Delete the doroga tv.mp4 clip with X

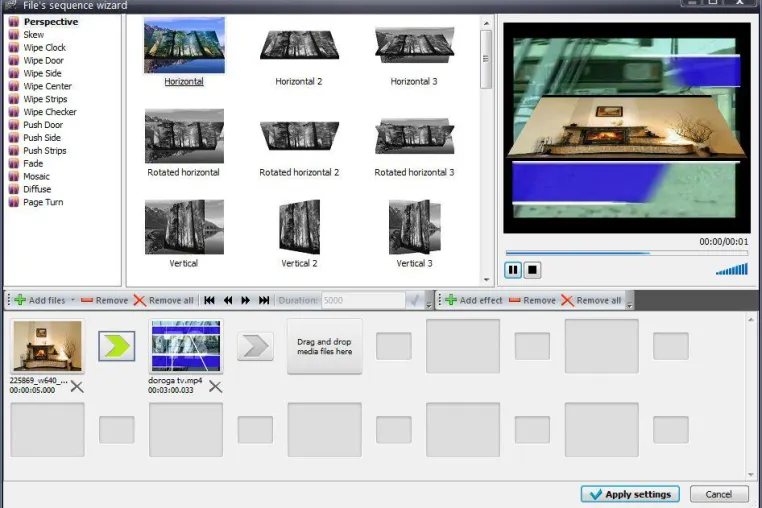pyautogui.click(x=215, y=387)
